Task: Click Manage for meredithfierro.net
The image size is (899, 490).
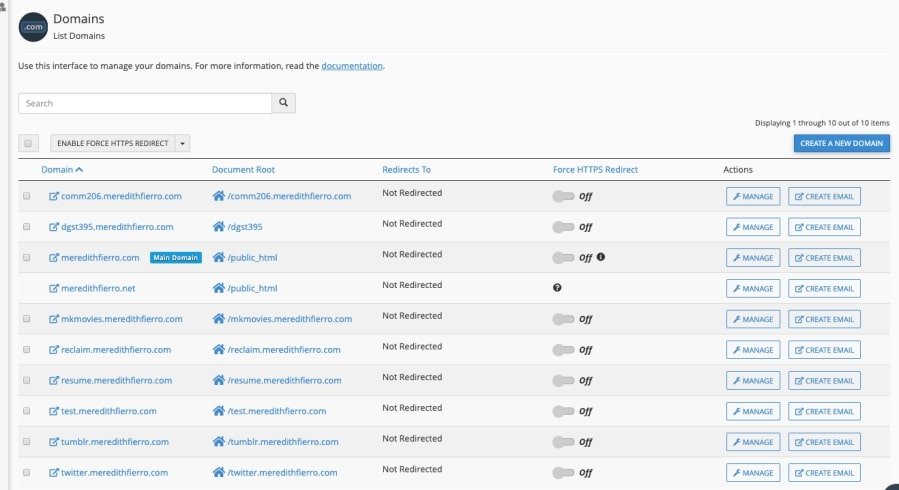Action: (x=753, y=289)
